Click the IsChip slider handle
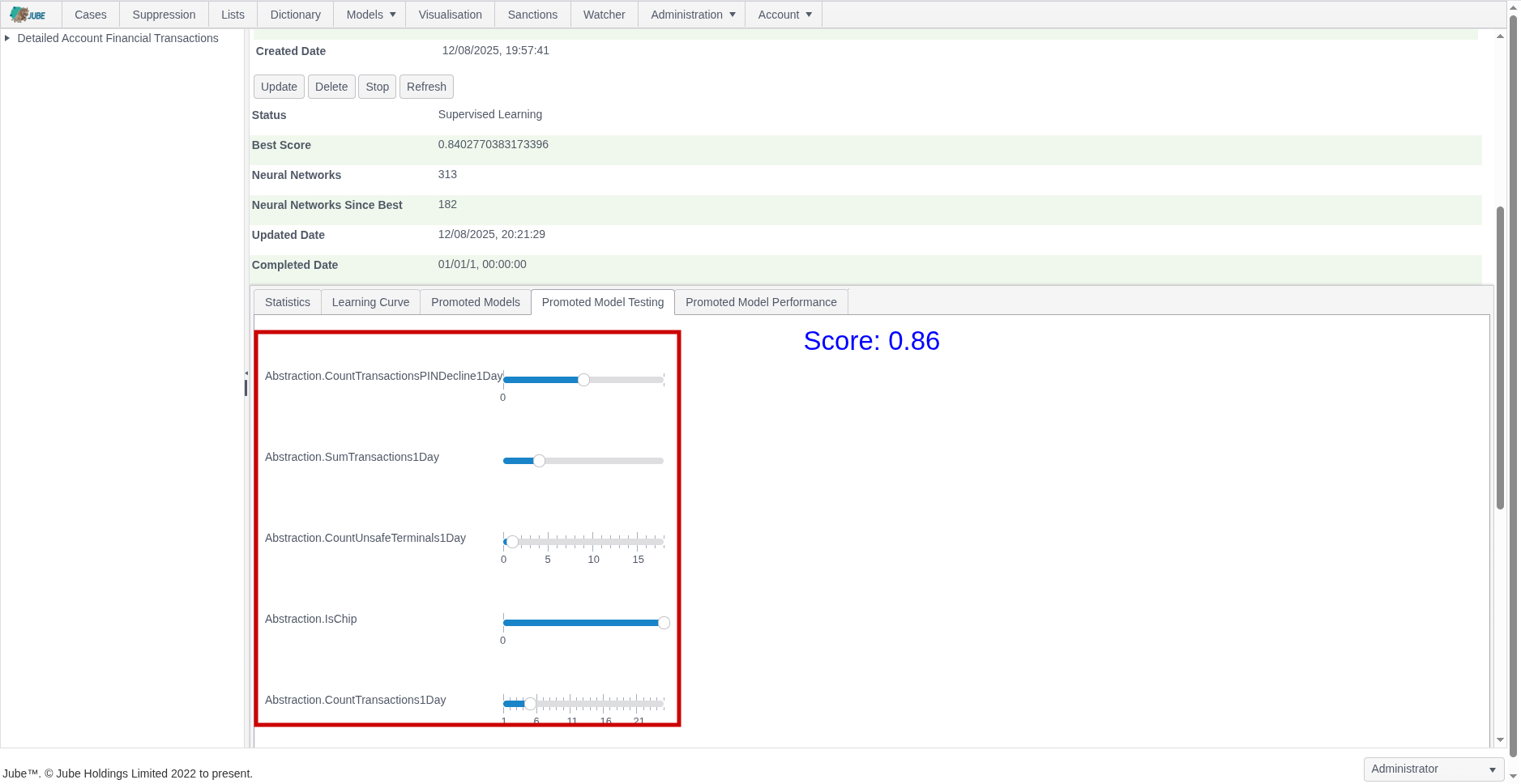Image resolution: width=1521 pixels, height=784 pixels. tap(664, 623)
